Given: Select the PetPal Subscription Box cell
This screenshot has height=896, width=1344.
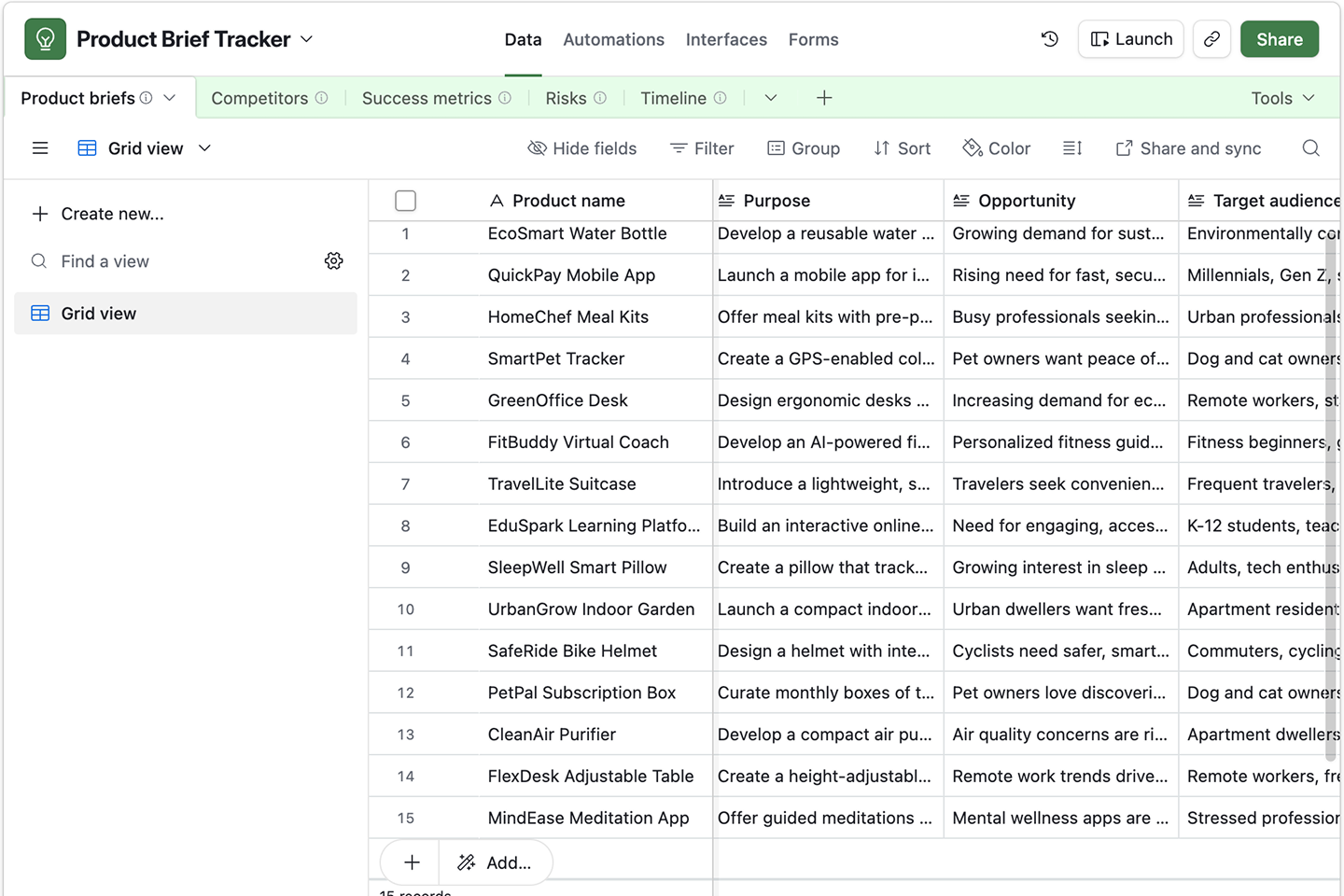Looking at the screenshot, I should (595, 693).
